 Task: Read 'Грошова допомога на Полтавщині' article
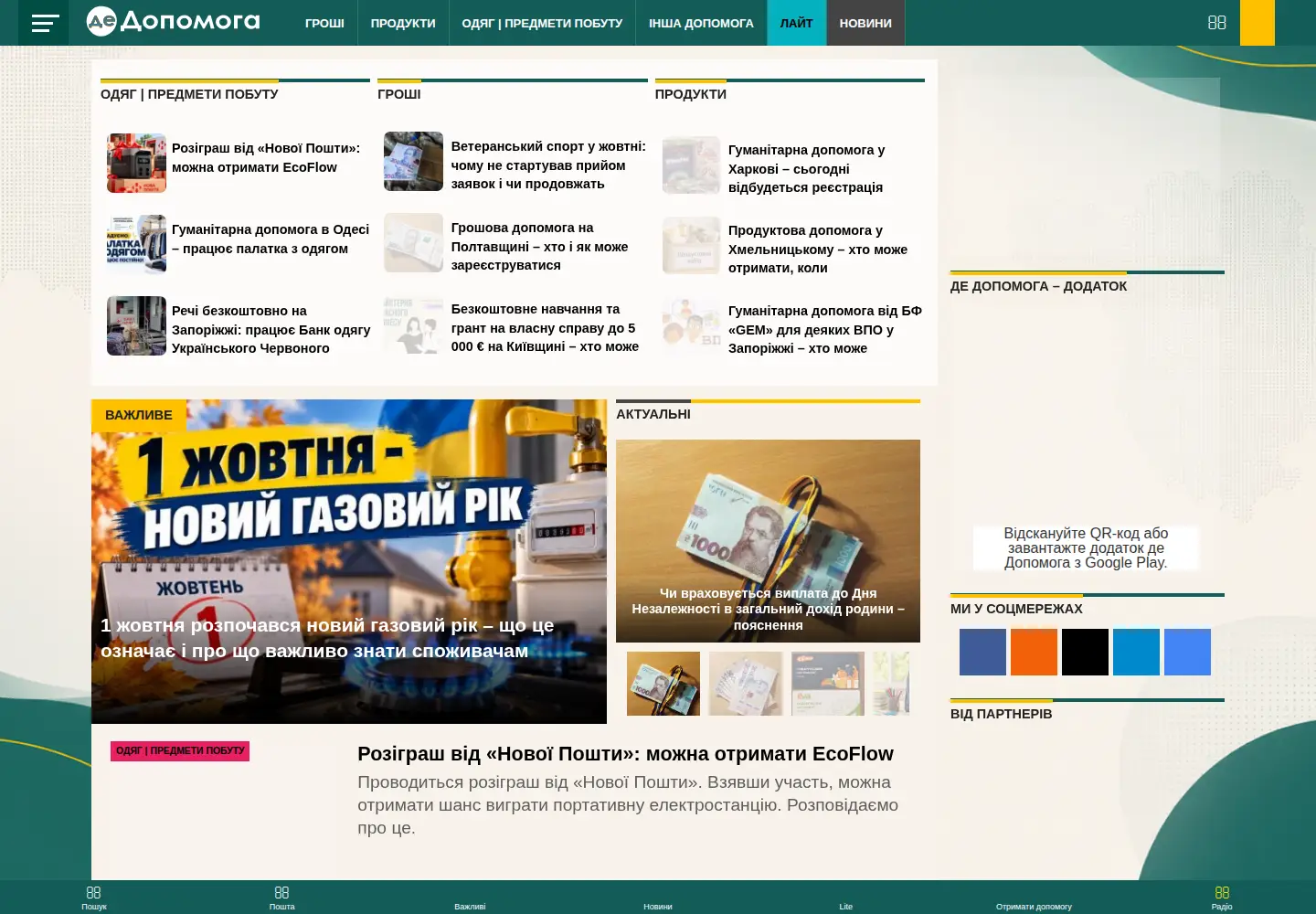point(539,246)
